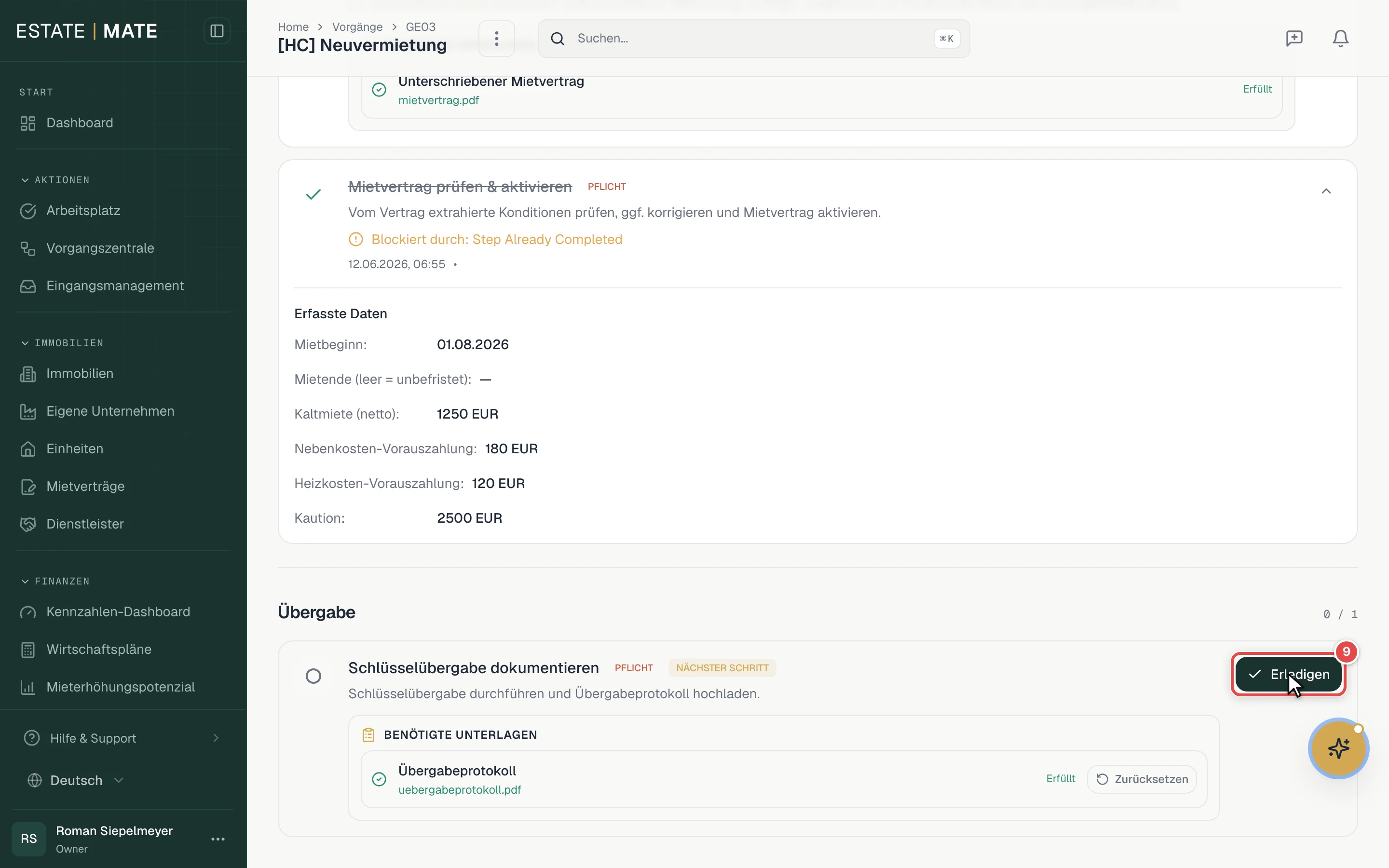Screen dimensions: 1389x868
Task: Reset the Übergabeprotokoll with Zurücksetzen
Action: [1142, 779]
